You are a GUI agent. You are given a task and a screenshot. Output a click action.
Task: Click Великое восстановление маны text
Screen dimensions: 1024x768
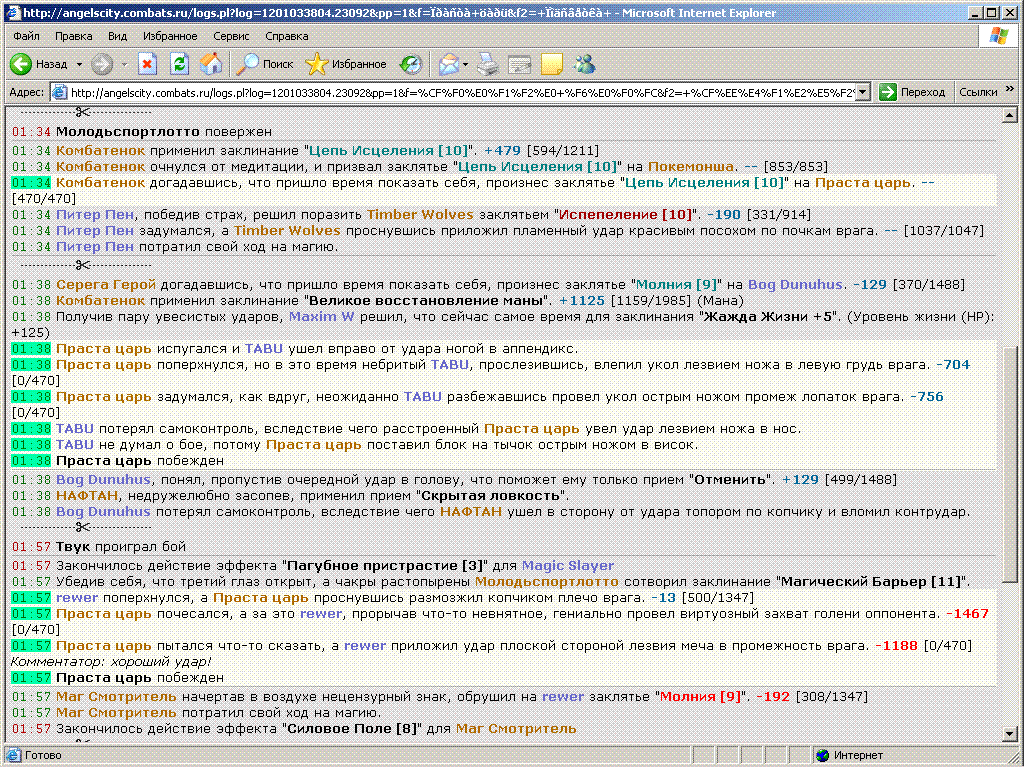427,300
